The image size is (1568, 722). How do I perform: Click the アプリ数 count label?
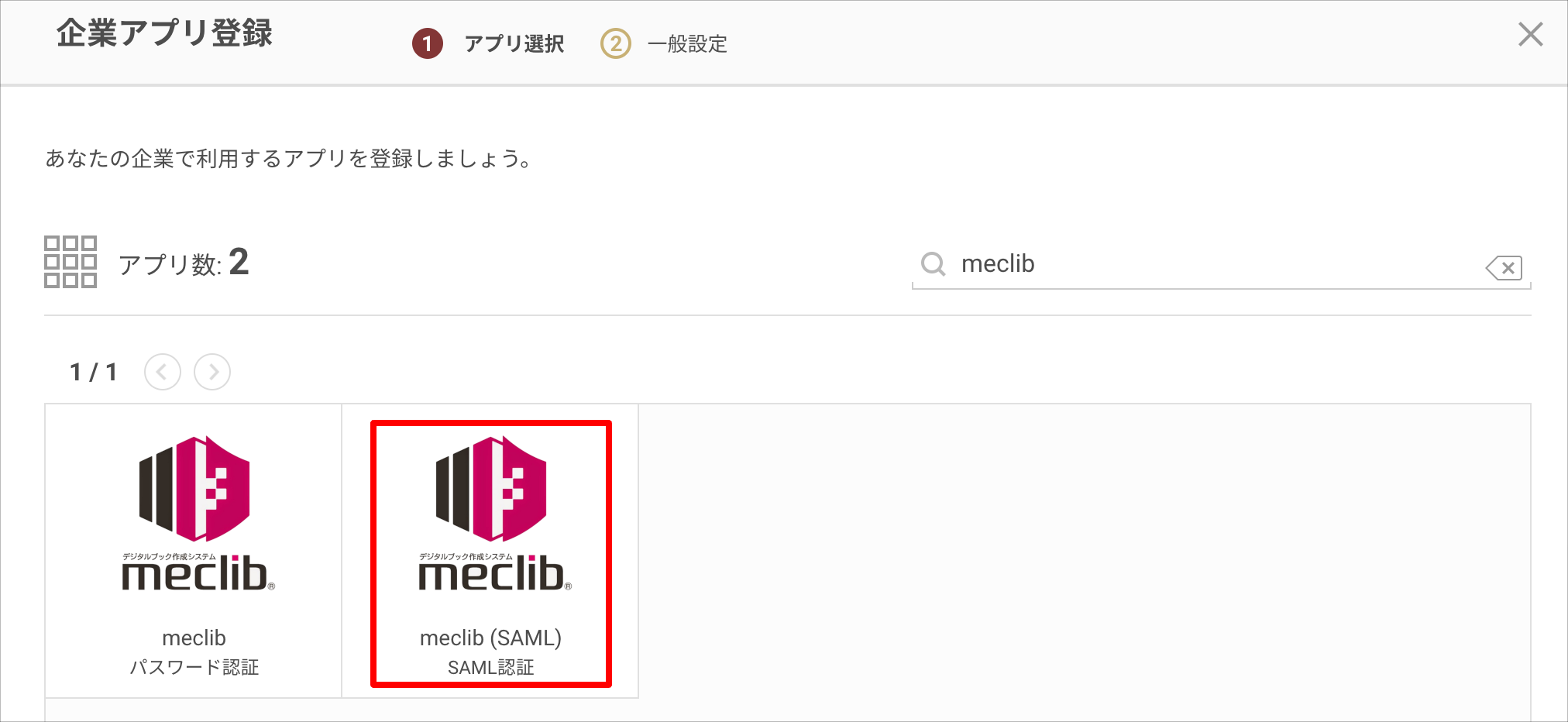[x=184, y=263]
